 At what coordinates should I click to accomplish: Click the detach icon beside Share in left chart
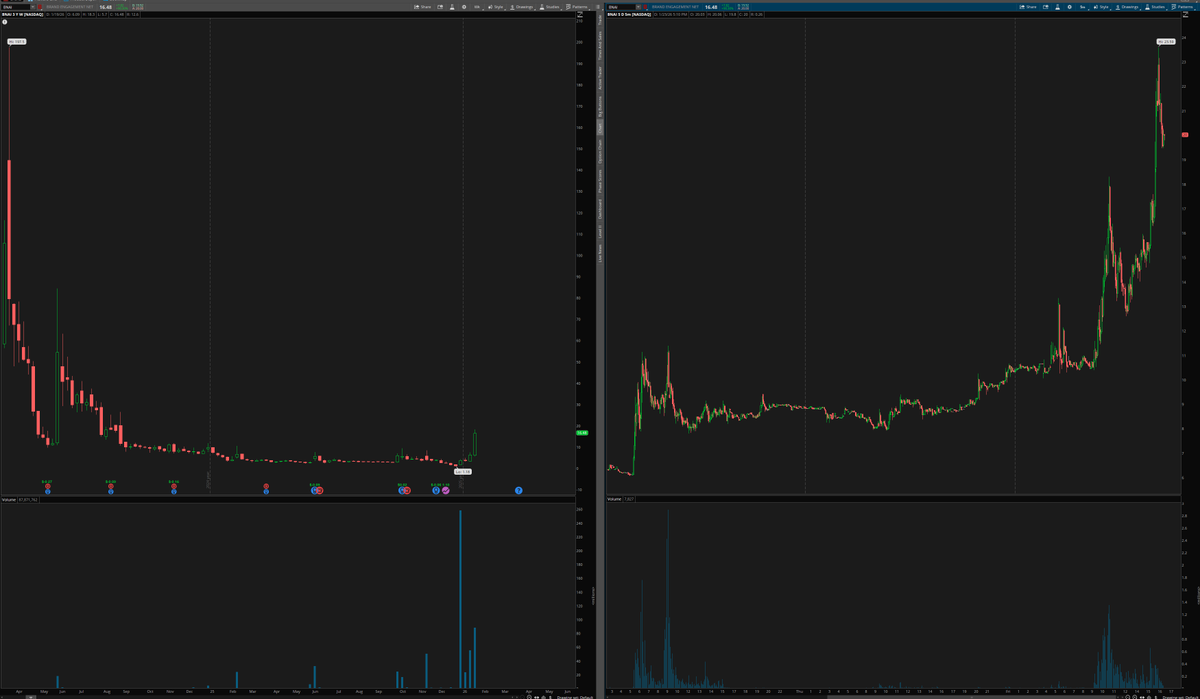pyautogui.click(x=440, y=7)
